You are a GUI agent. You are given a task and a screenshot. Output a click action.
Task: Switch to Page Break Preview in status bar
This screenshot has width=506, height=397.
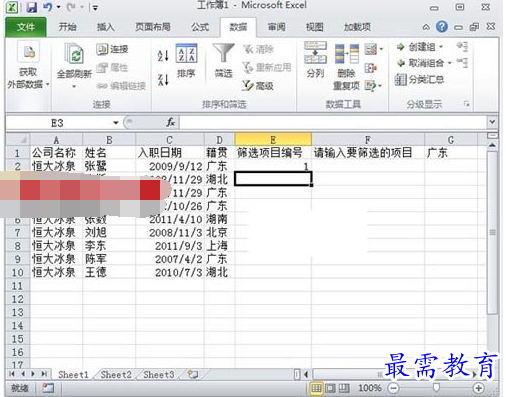point(344,388)
